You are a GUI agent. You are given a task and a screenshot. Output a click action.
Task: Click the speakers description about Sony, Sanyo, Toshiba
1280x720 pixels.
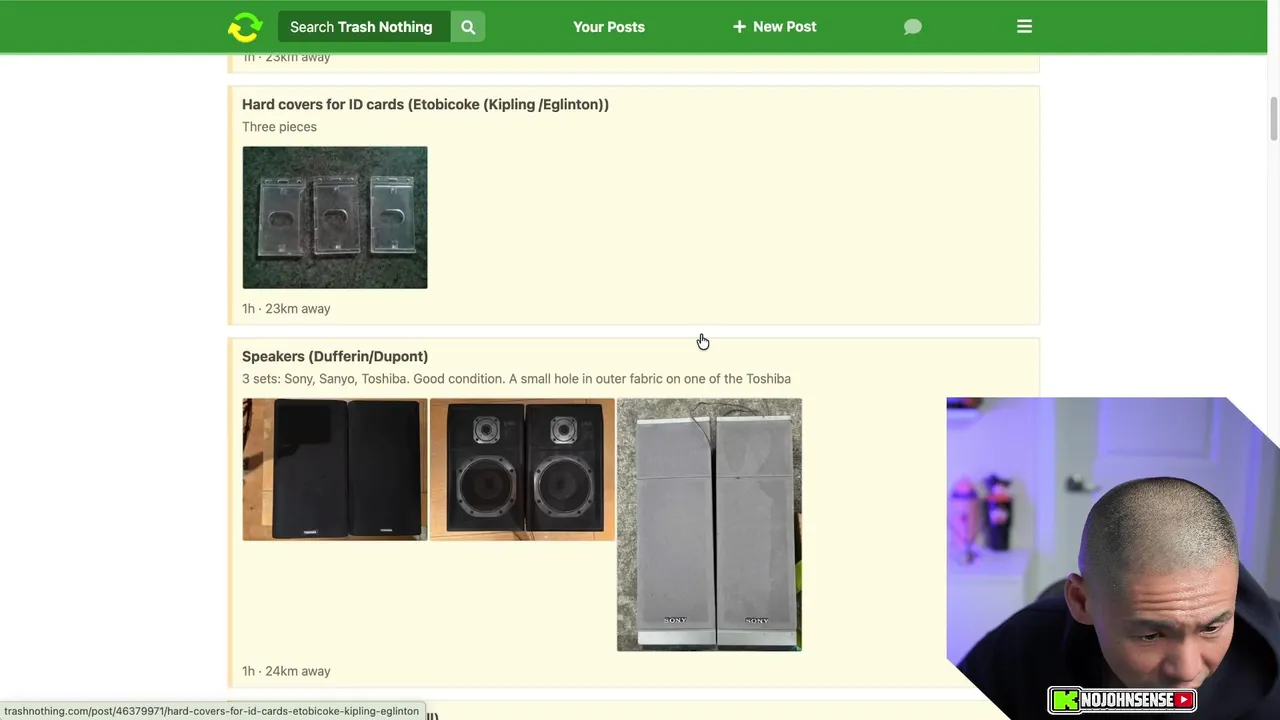pyautogui.click(x=516, y=379)
